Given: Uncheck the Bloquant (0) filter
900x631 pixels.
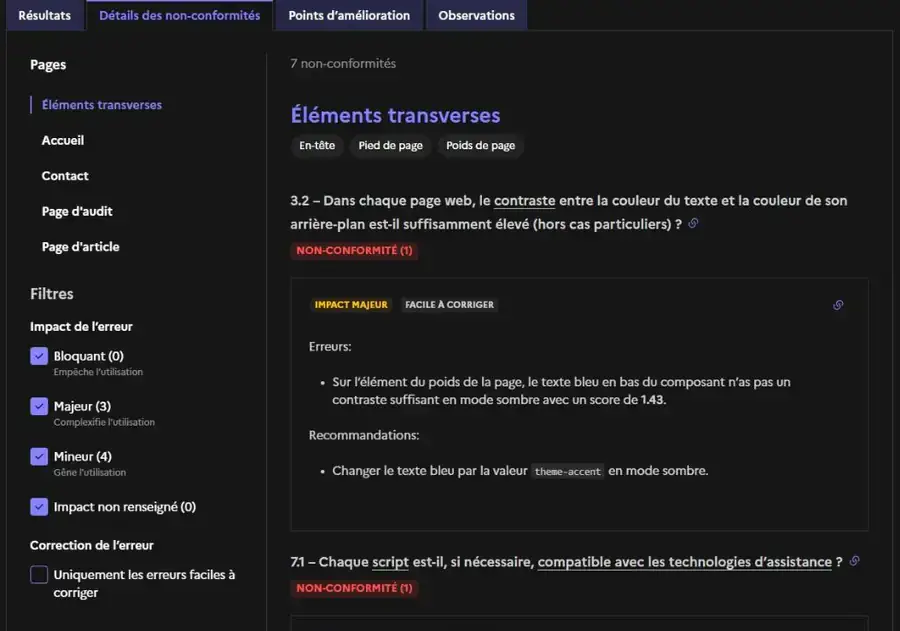Looking at the screenshot, I should (x=39, y=356).
